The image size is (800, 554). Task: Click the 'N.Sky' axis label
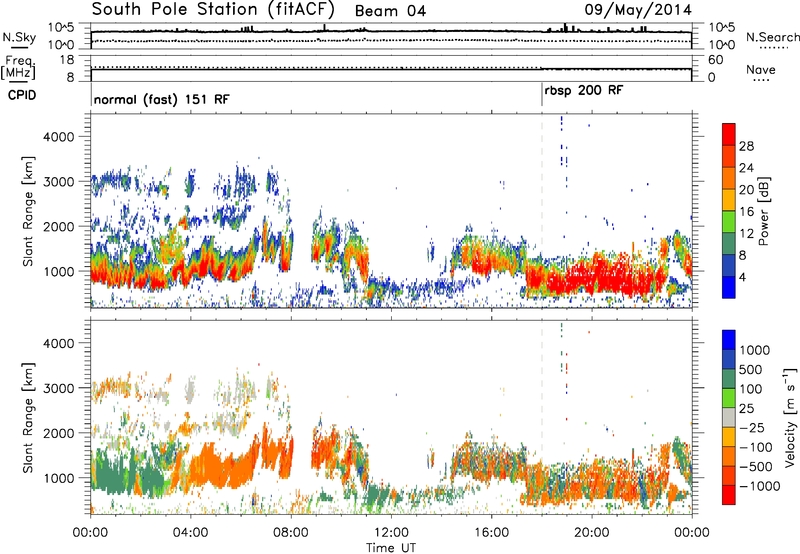19,37
